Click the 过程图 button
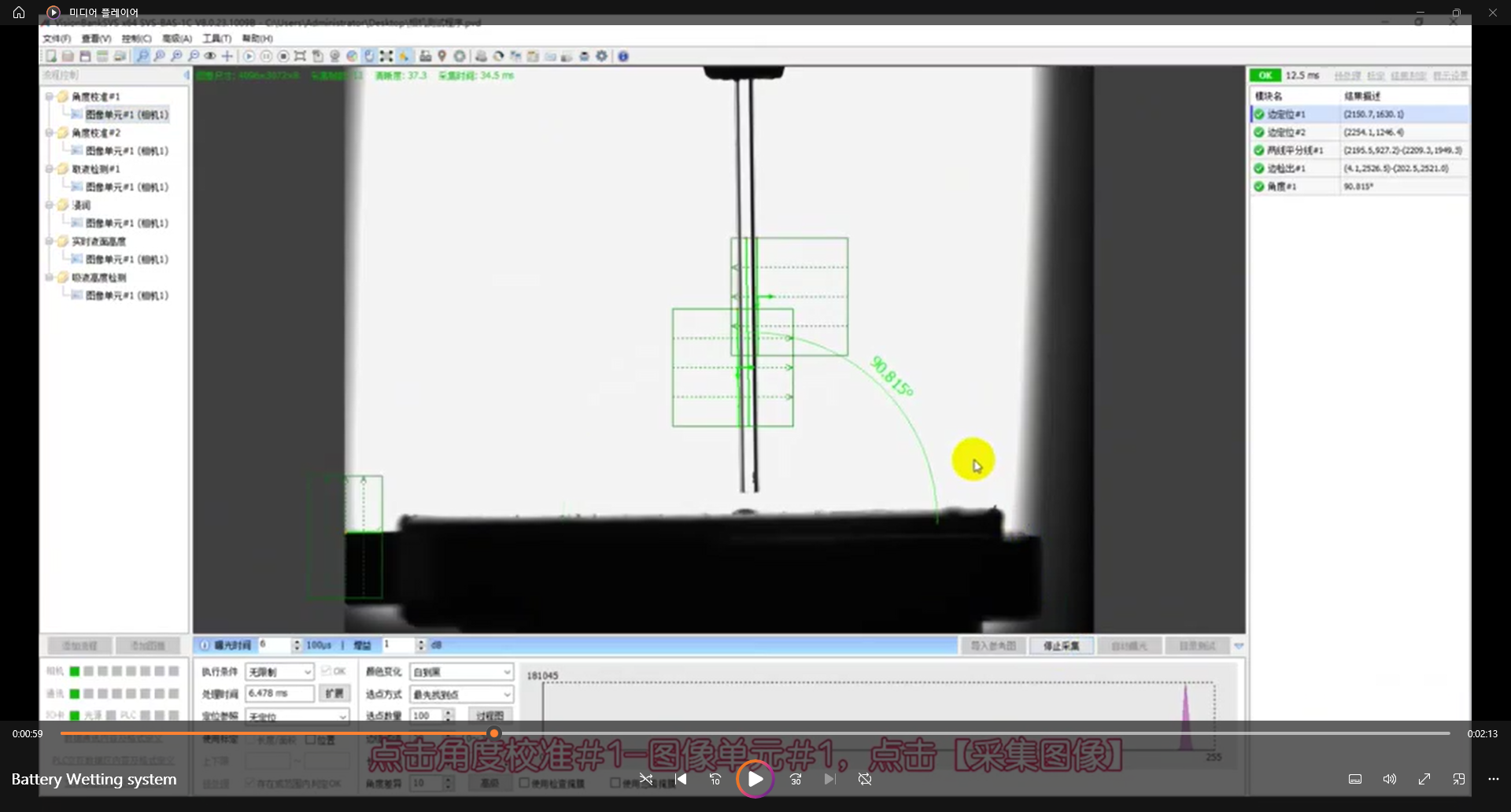Viewport: 1511px width, 812px height. coord(490,715)
